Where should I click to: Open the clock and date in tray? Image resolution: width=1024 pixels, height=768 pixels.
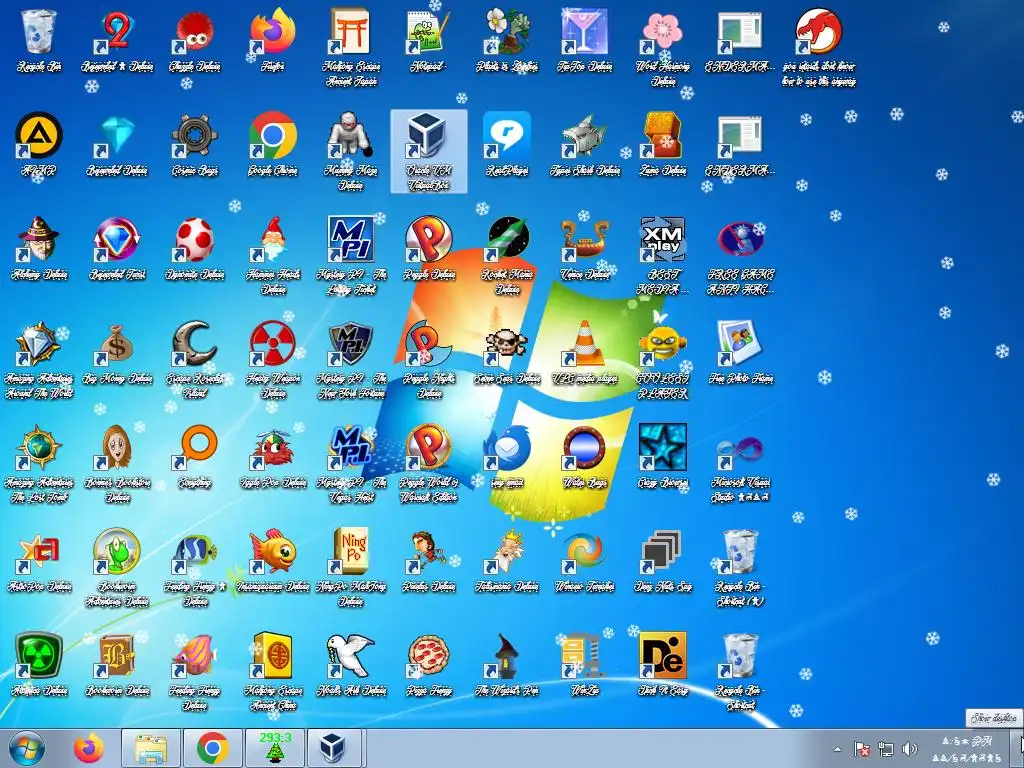pos(967,749)
